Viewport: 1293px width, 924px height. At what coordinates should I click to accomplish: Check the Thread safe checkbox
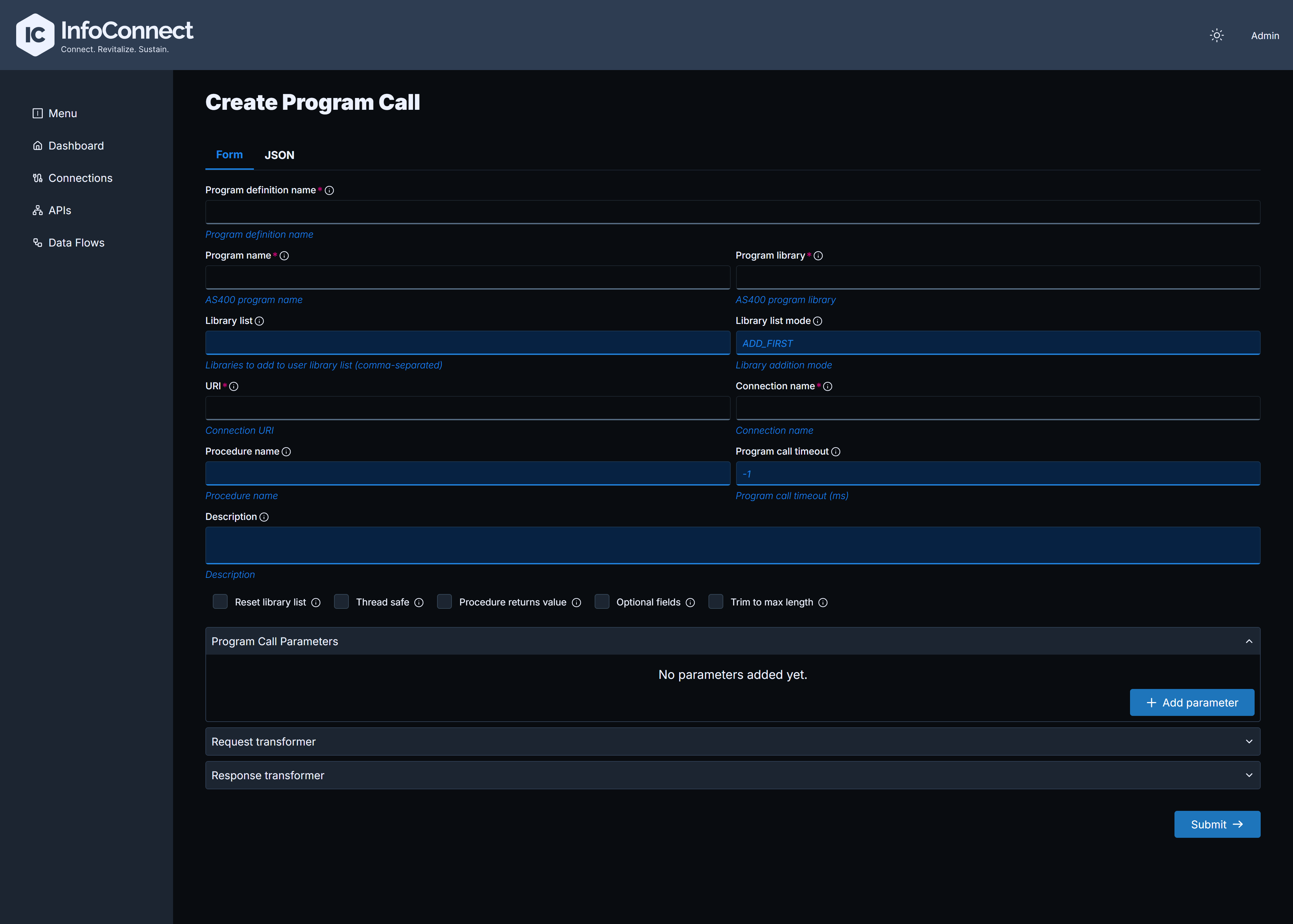(341, 601)
